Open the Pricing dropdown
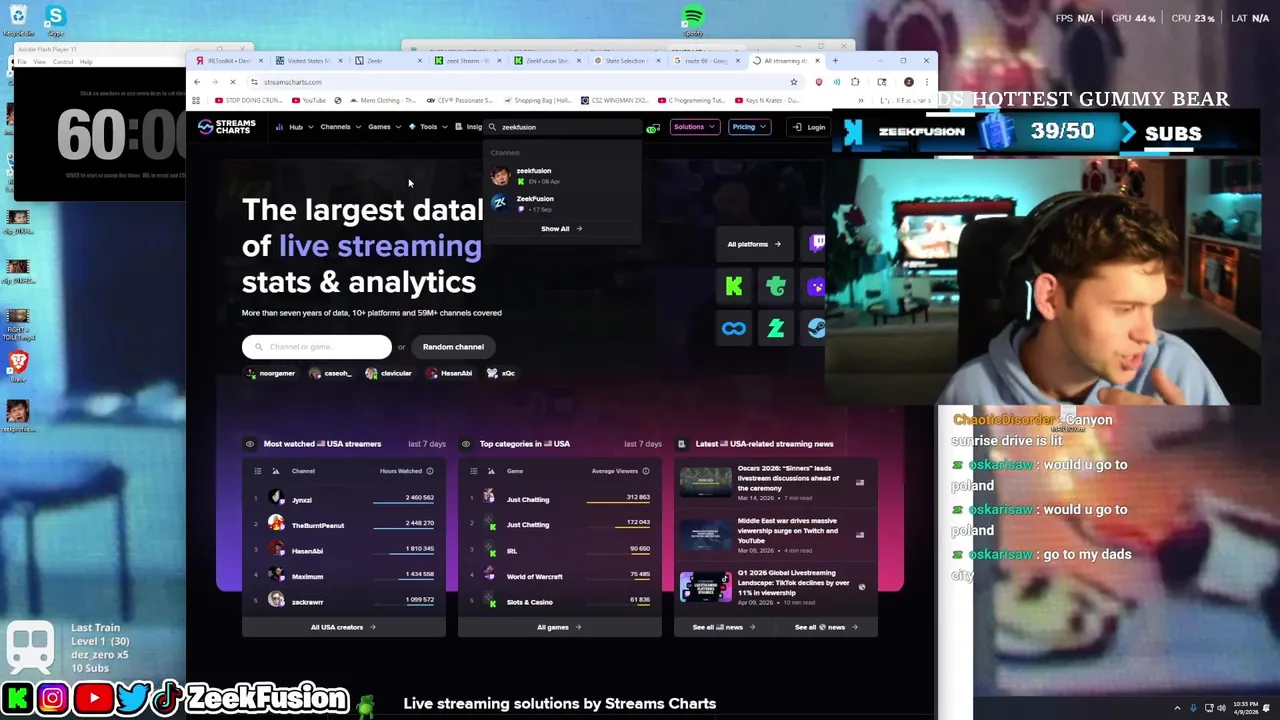Viewport: 1280px width, 720px height. coord(749,127)
